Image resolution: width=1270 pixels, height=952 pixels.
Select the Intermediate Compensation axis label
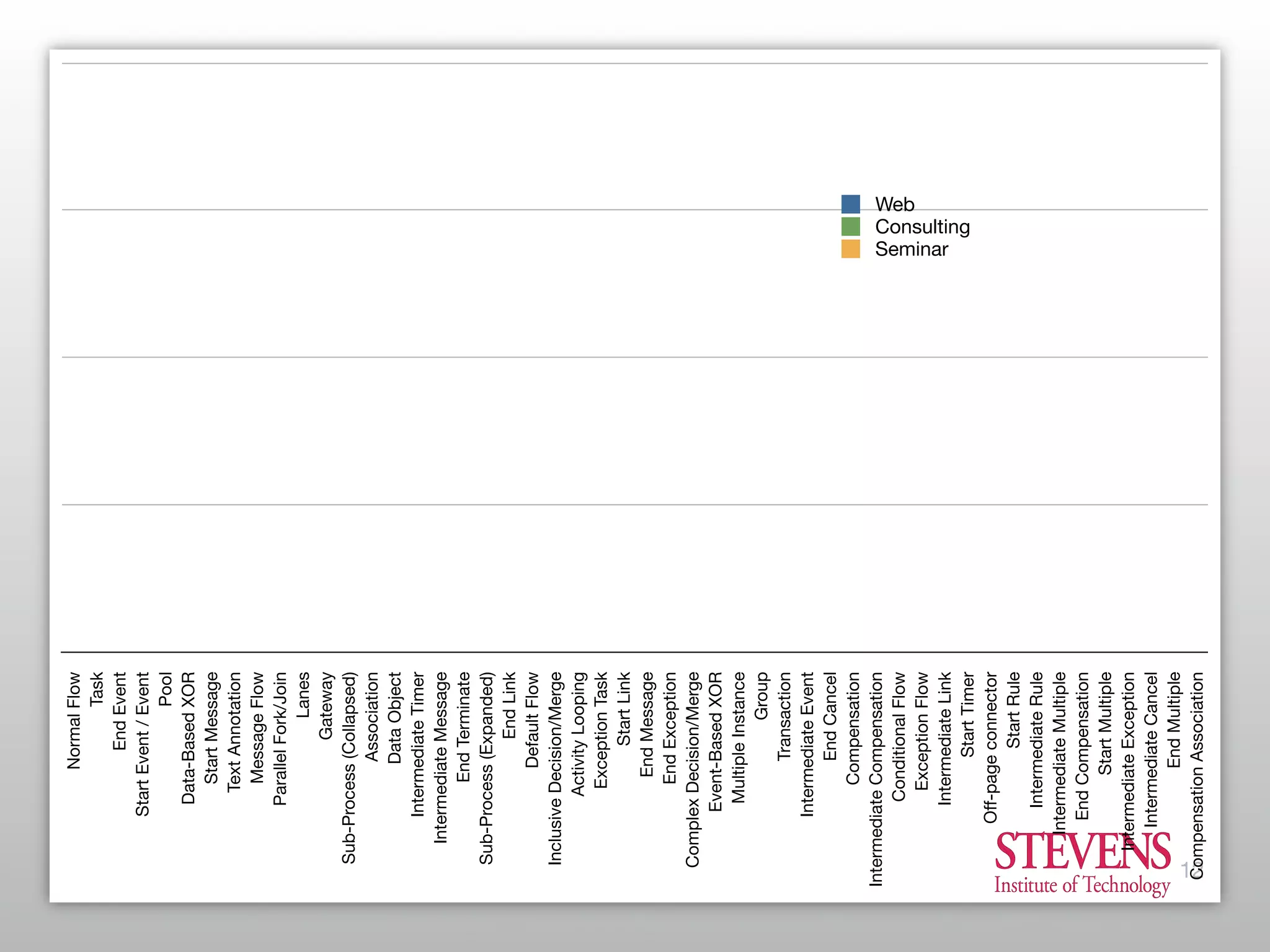(x=876, y=778)
